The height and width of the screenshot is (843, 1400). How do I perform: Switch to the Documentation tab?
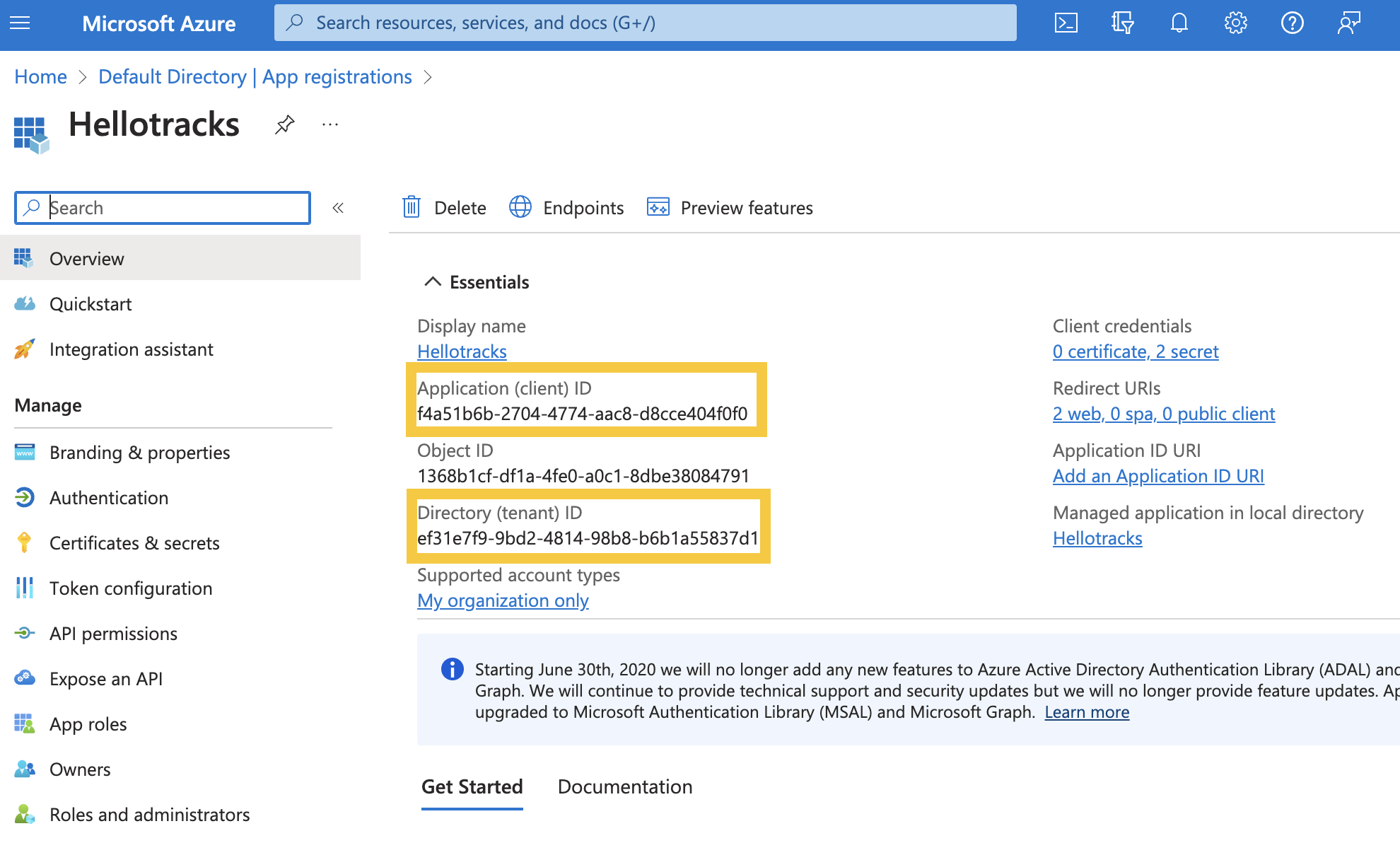625,787
